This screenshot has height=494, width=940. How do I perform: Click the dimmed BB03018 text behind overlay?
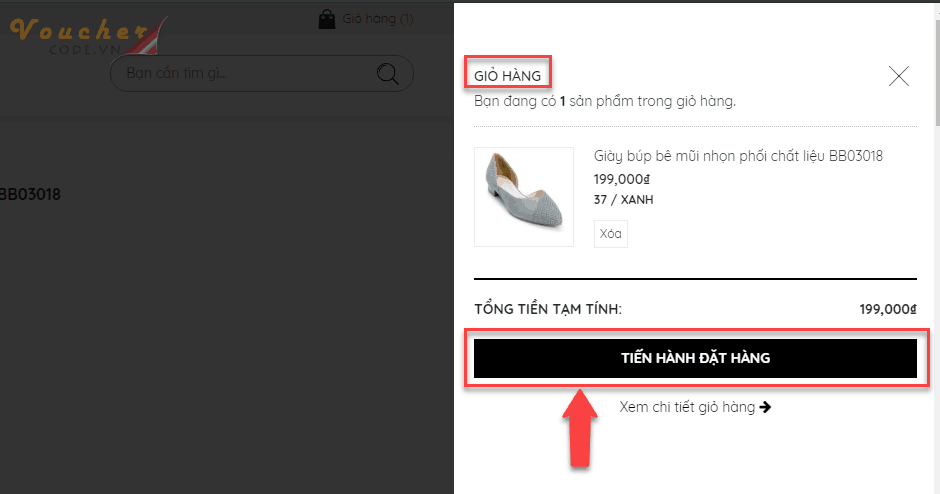point(30,194)
